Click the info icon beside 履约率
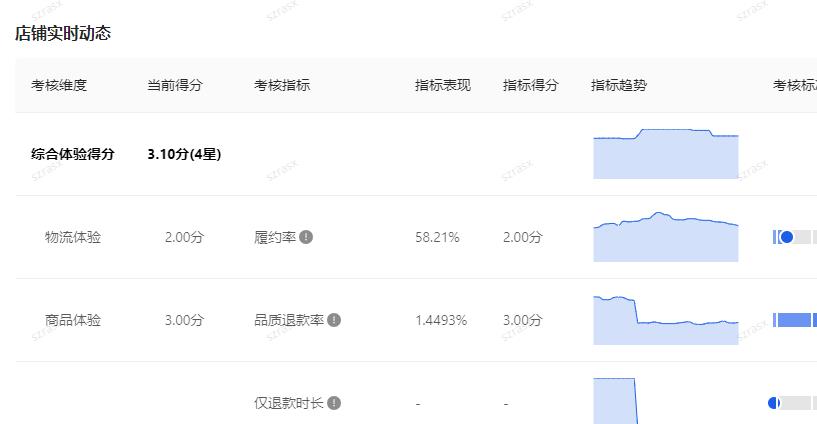This screenshot has width=817, height=424. click(x=306, y=237)
